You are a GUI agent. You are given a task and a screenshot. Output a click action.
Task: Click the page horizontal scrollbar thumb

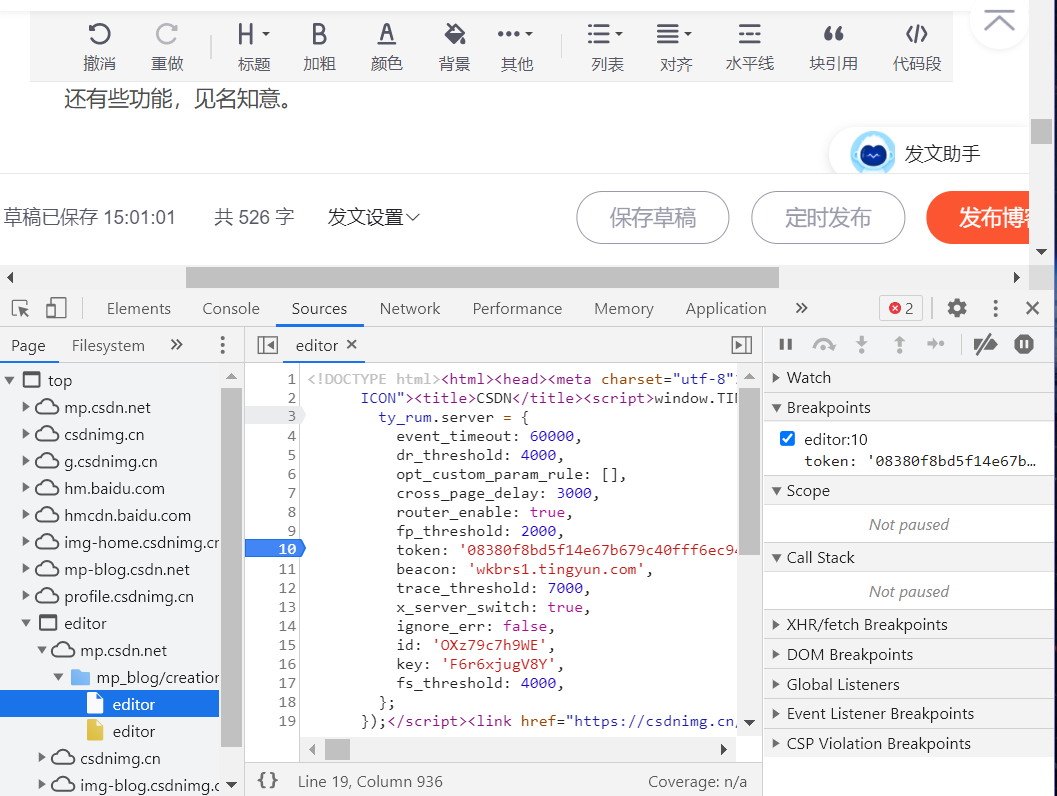(482, 277)
